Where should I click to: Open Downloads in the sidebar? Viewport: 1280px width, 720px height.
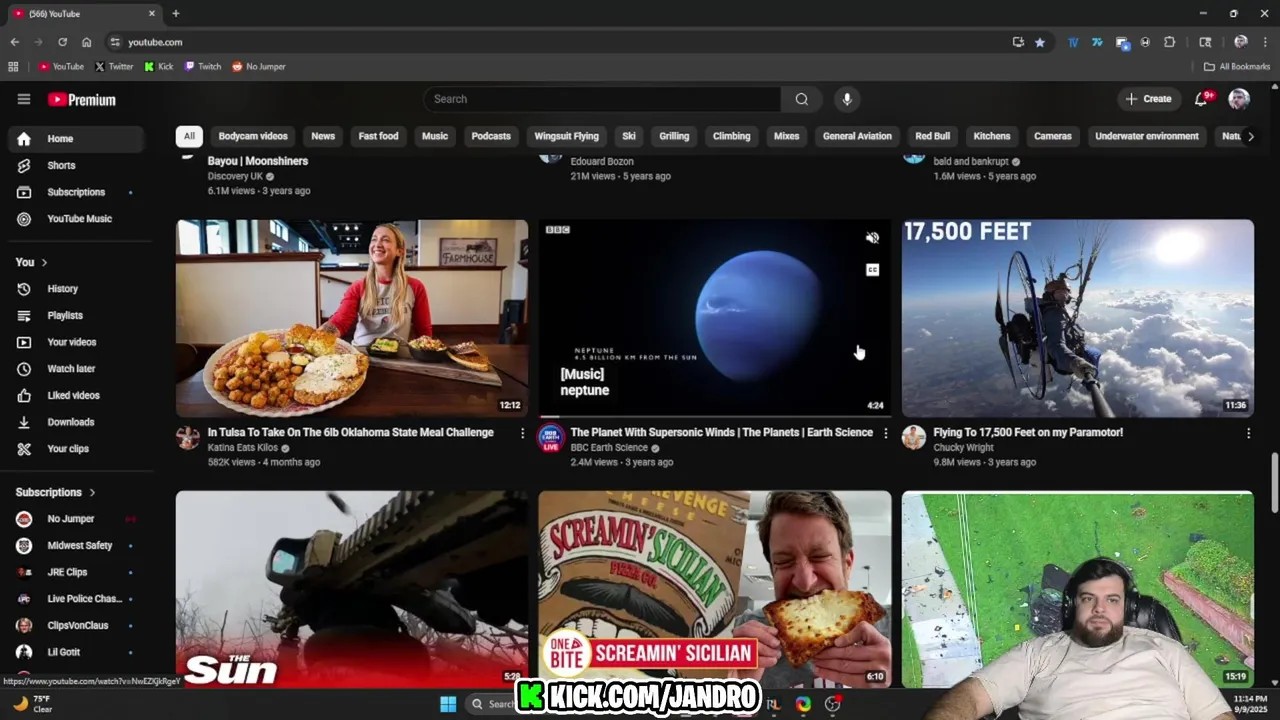click(76, 422)
